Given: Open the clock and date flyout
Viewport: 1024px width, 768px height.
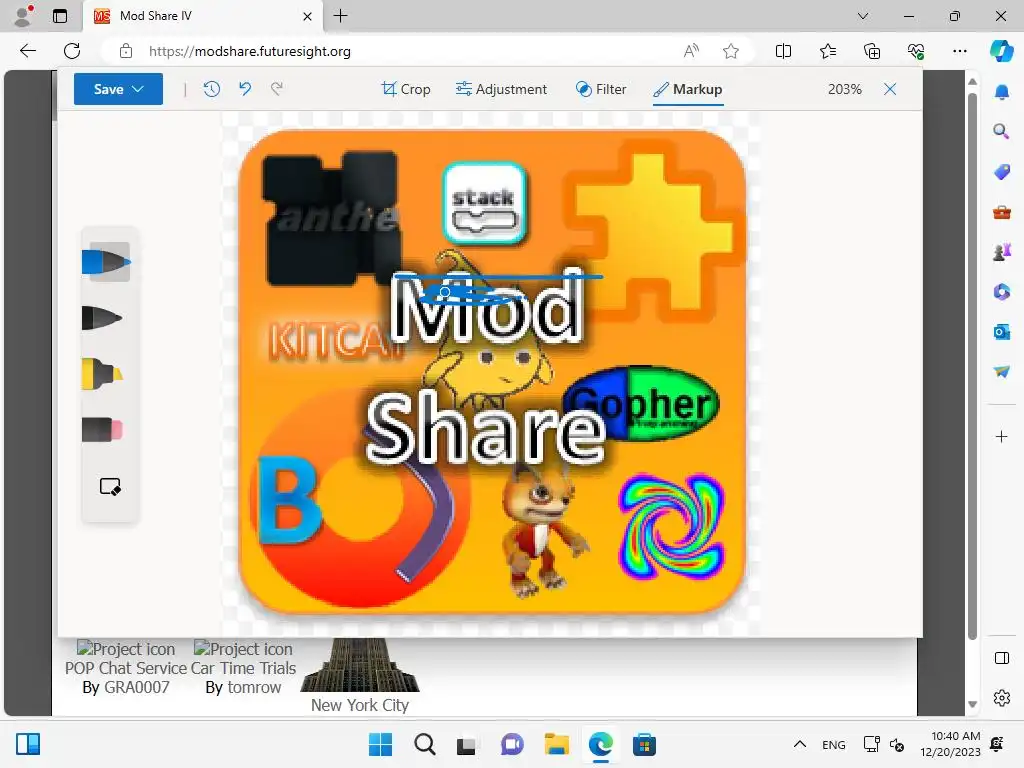Looking at the screenshot, I should click(950, 744).
